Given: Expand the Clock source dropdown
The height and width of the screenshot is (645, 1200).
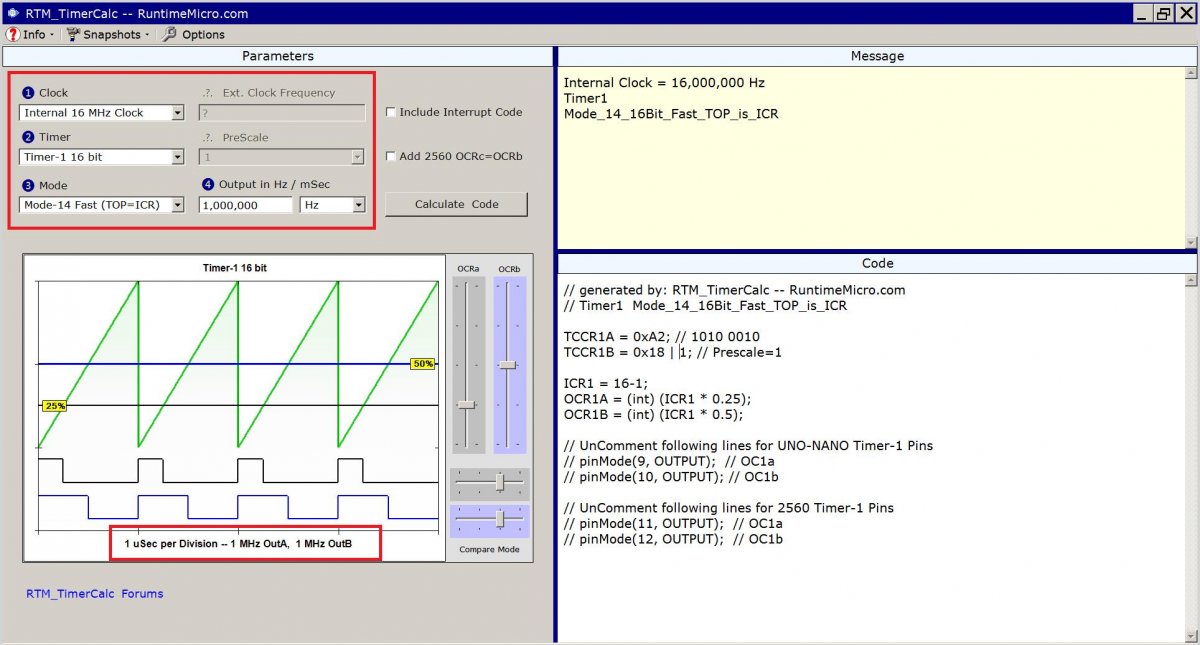Looking at the screenshot, I should click(x=177, y=113).
